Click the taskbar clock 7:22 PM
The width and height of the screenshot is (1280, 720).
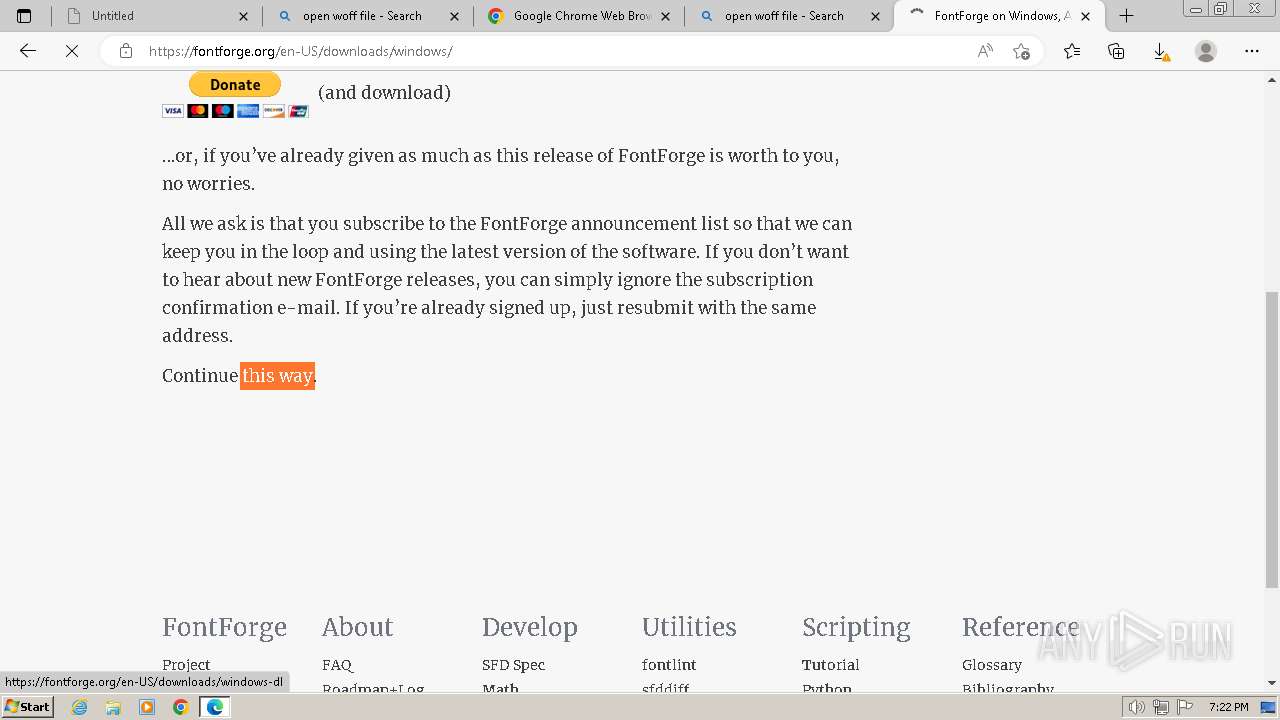pyautogui.click(x=1228, y=707)
